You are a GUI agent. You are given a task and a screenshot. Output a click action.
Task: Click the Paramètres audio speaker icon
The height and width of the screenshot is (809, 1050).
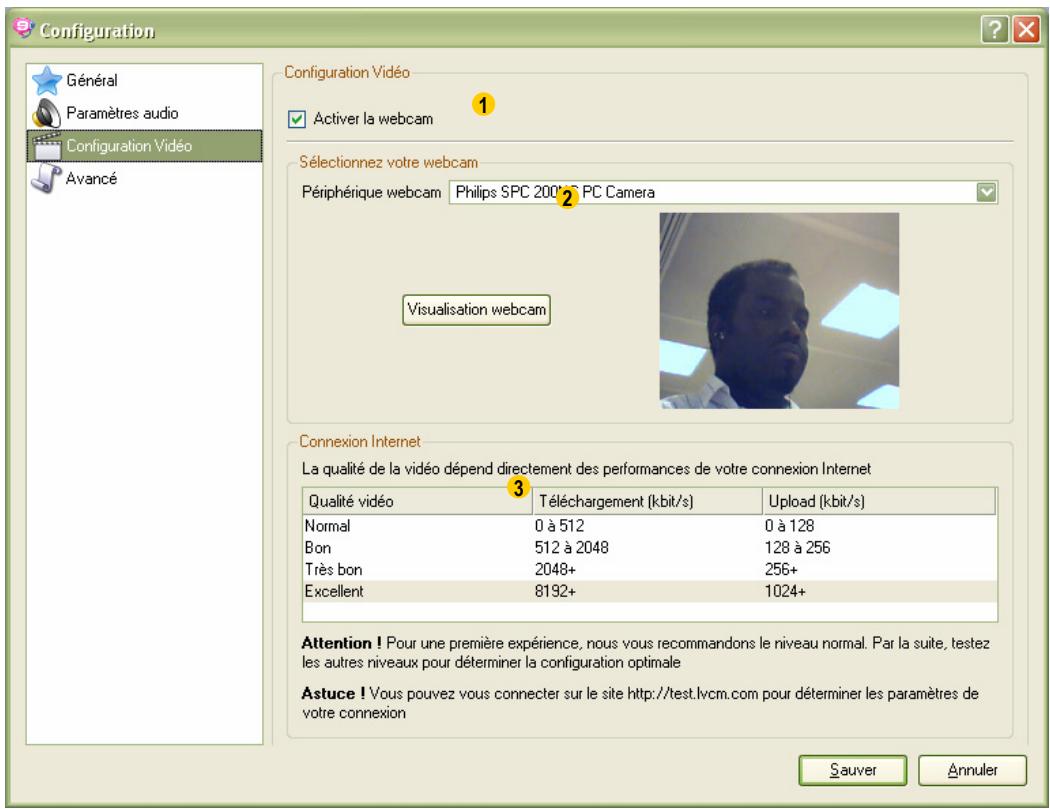pyautogui.click(x=46, y=113)
